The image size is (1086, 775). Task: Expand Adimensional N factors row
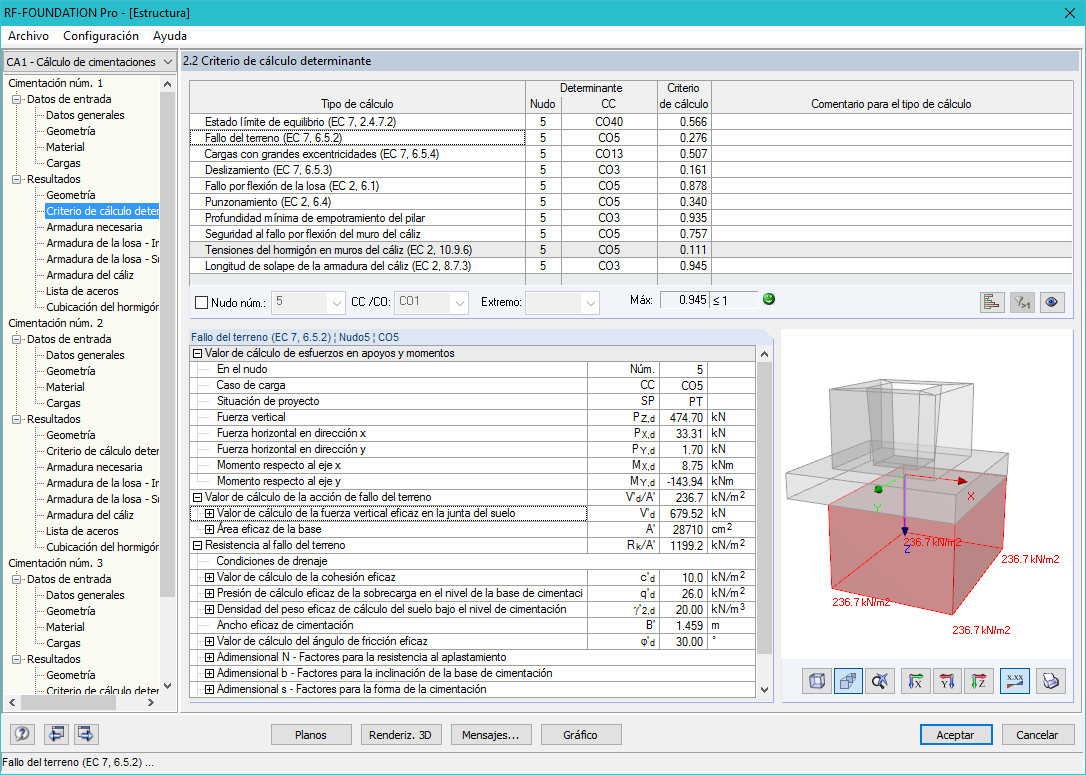(209, 657)
